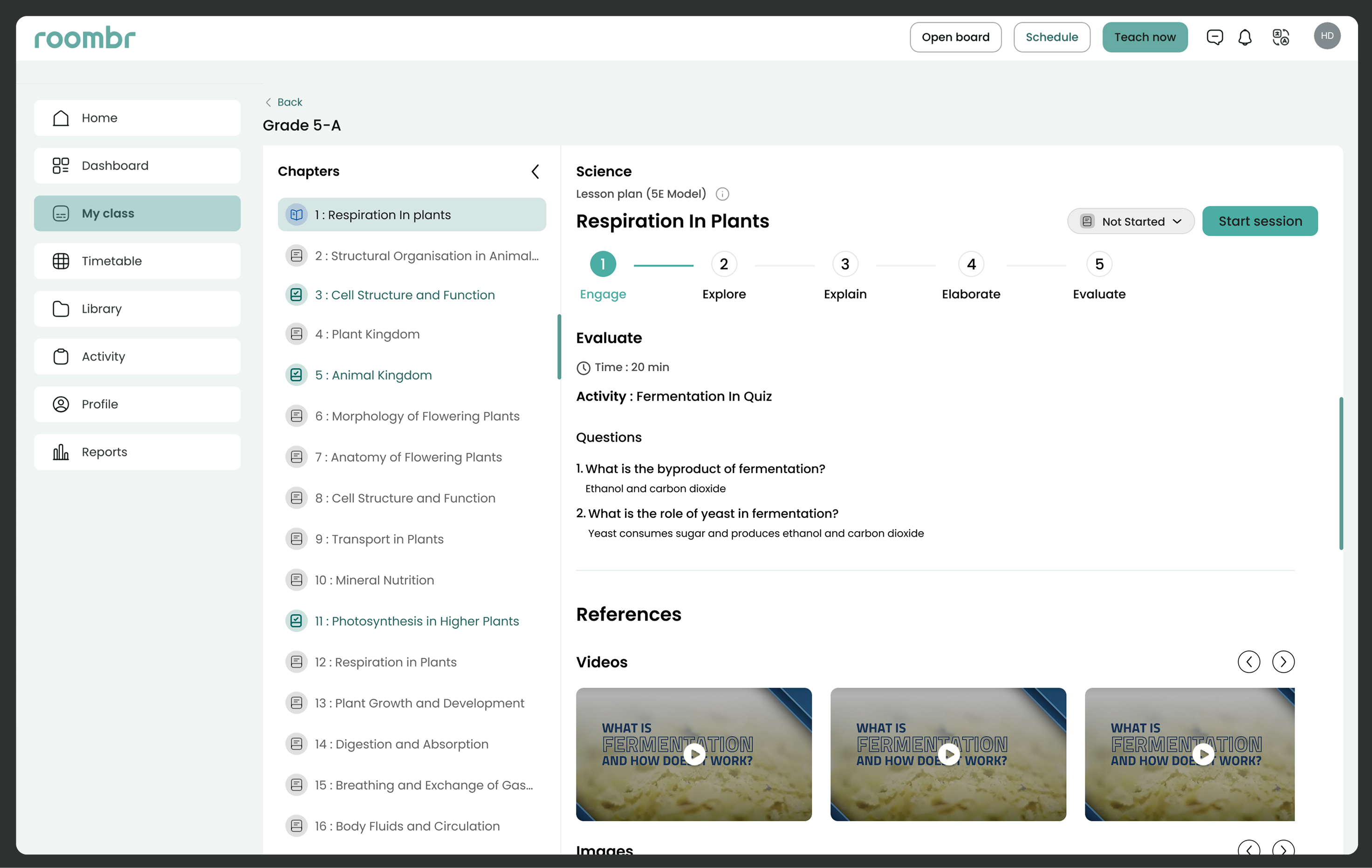Screen dimensions: 1372x868
Task: Select step 5 Evaluate circle
Action: pyautogui.click(x=1098, y=264)
